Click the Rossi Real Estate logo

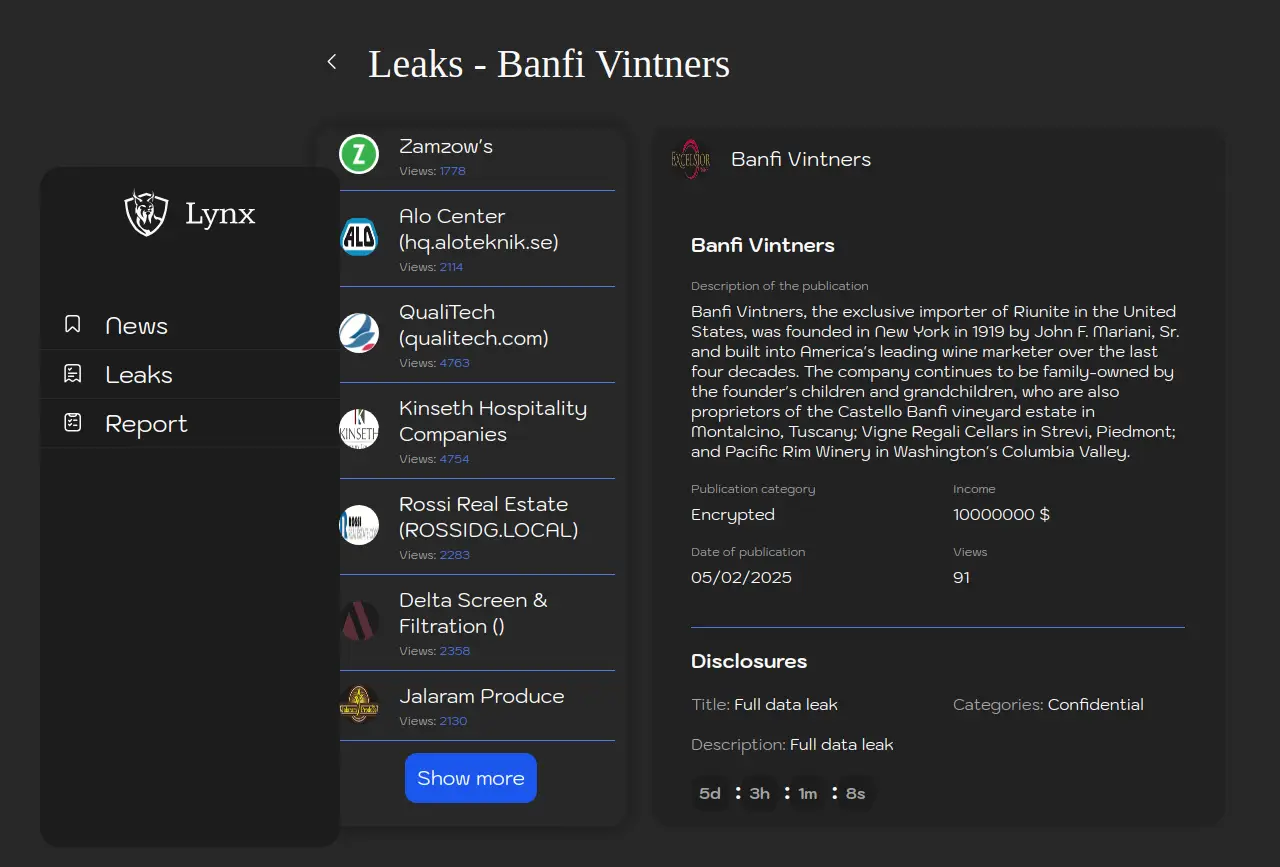[359, 525]
